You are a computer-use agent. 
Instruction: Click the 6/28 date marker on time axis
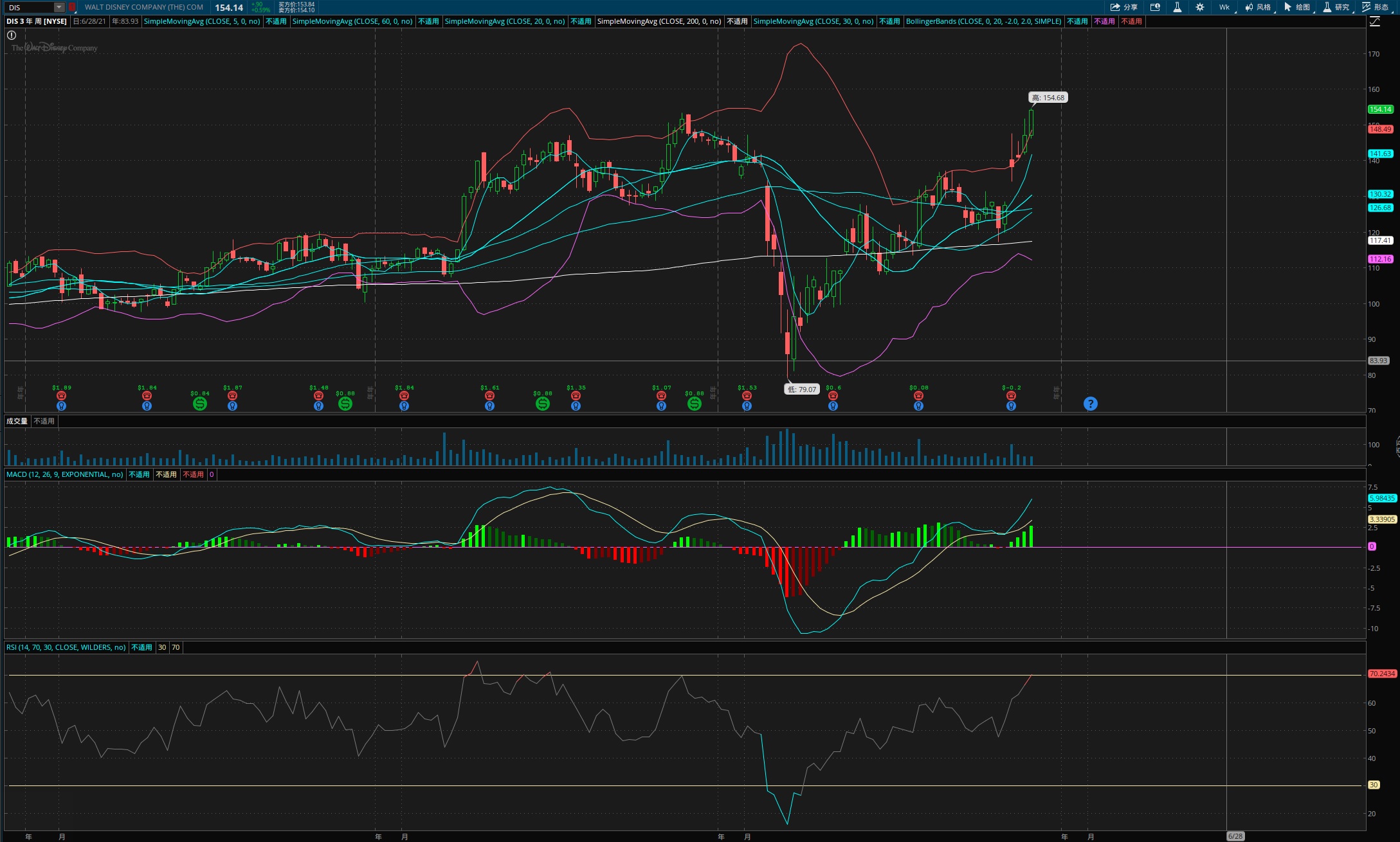pos(1235,836)
